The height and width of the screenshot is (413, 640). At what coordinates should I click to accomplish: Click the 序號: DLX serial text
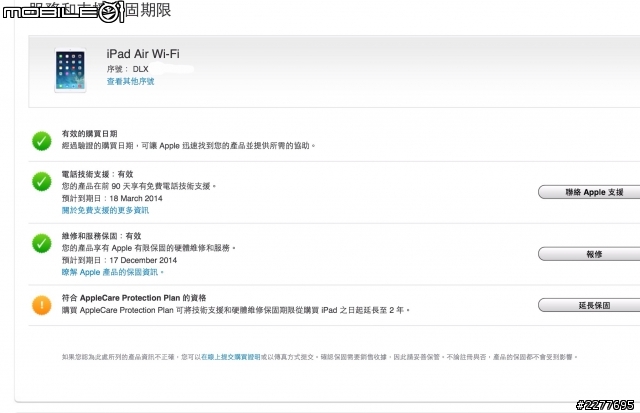[128, 69]
